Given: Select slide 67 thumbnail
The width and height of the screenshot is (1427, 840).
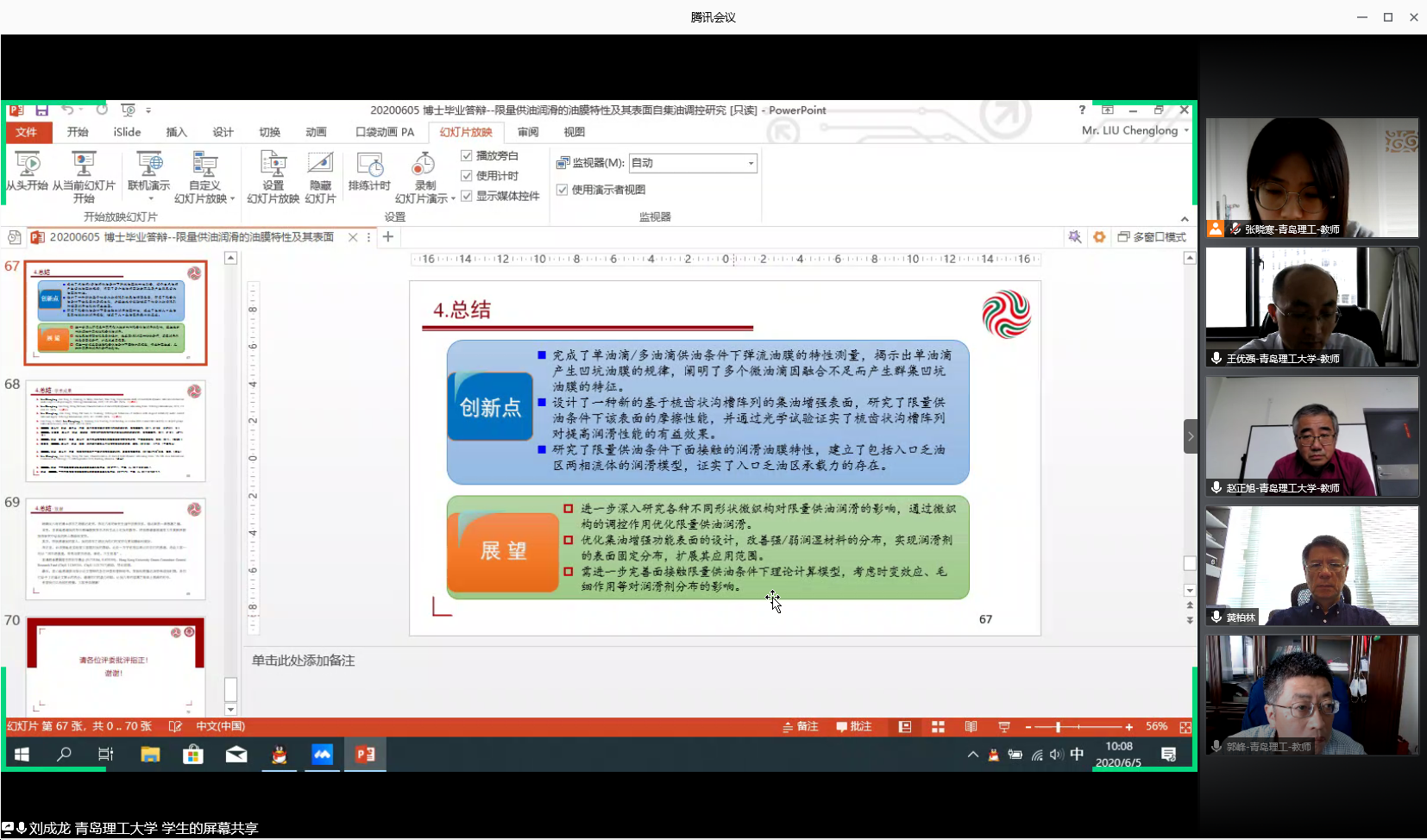Looking at the screenshot, I should tap(116, 313).
